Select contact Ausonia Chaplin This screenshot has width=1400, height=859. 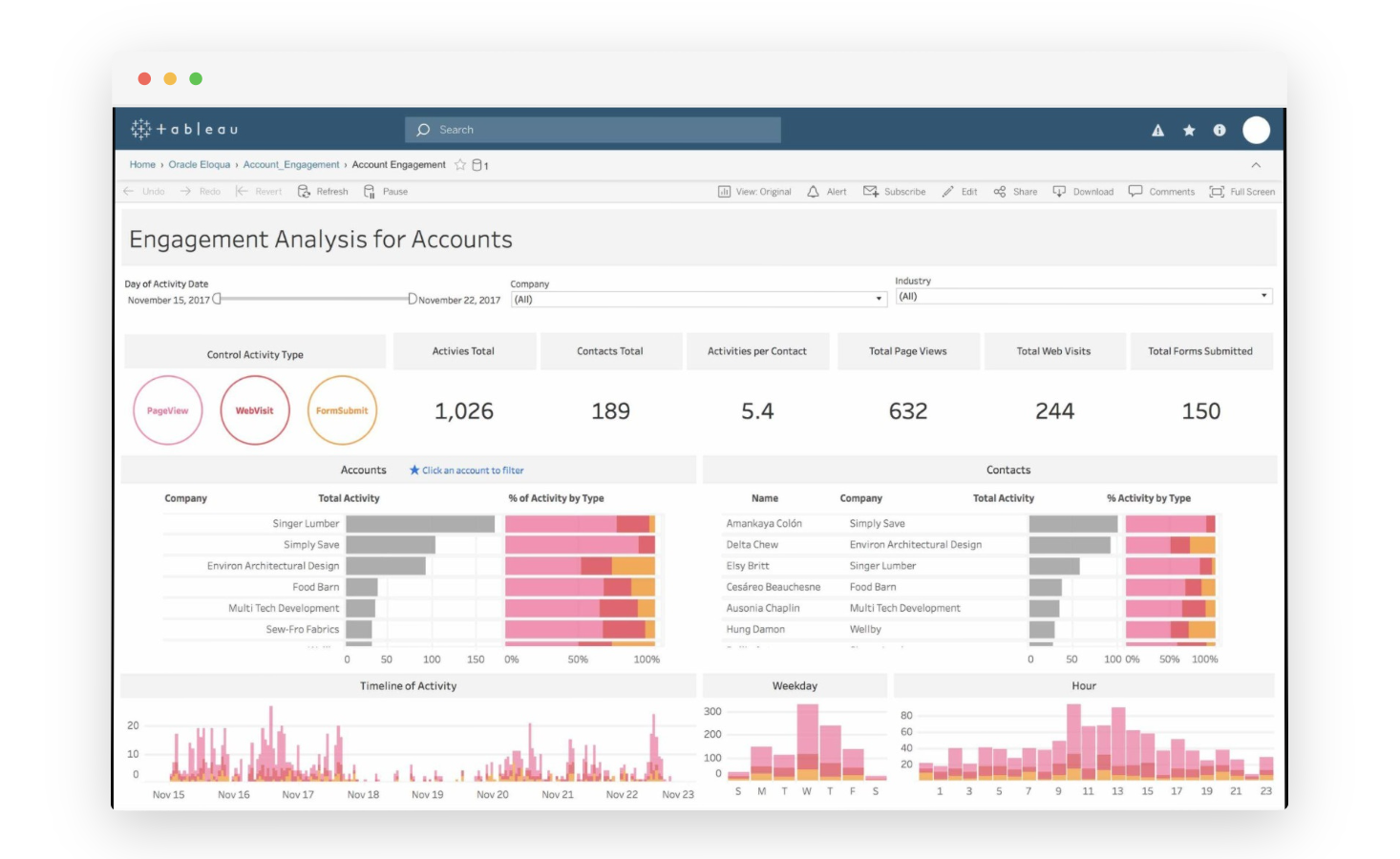pos(763,608)
